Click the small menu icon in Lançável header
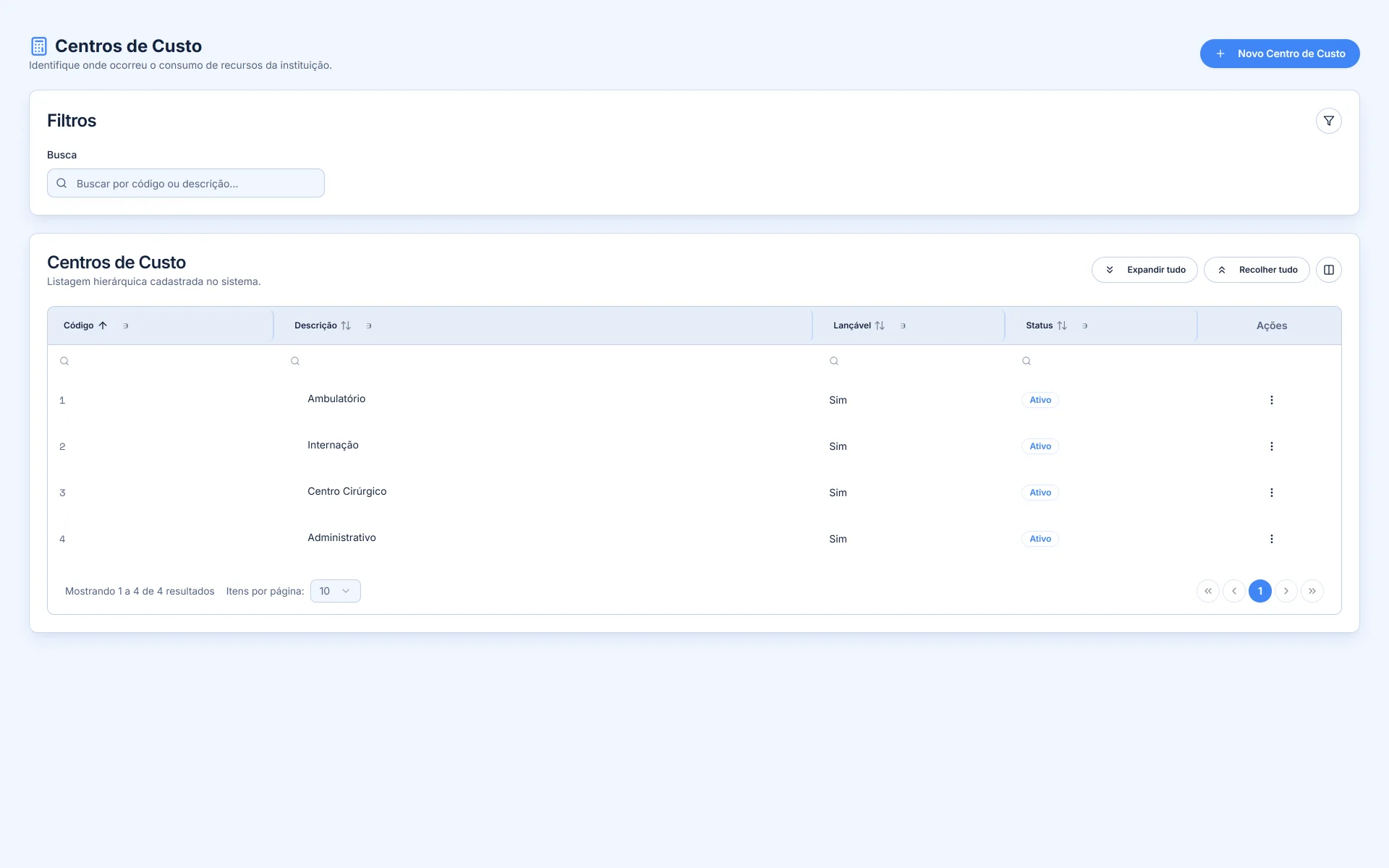Viewport: 1389px width, 868px height. (903, 325)
